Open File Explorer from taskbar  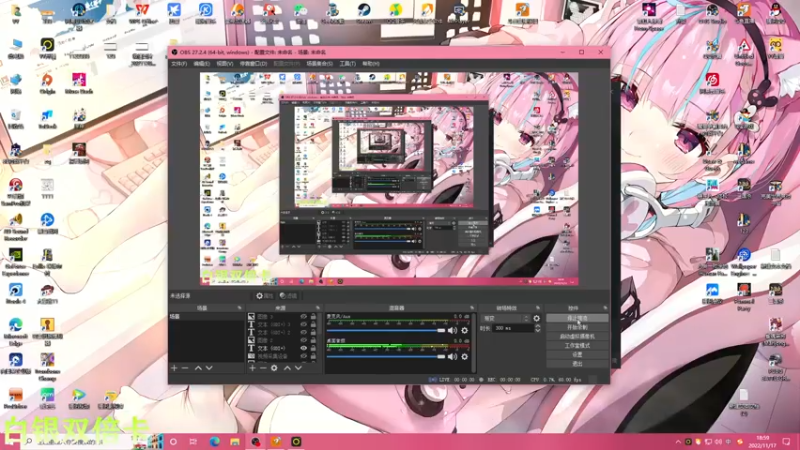(x=235, y=442)
